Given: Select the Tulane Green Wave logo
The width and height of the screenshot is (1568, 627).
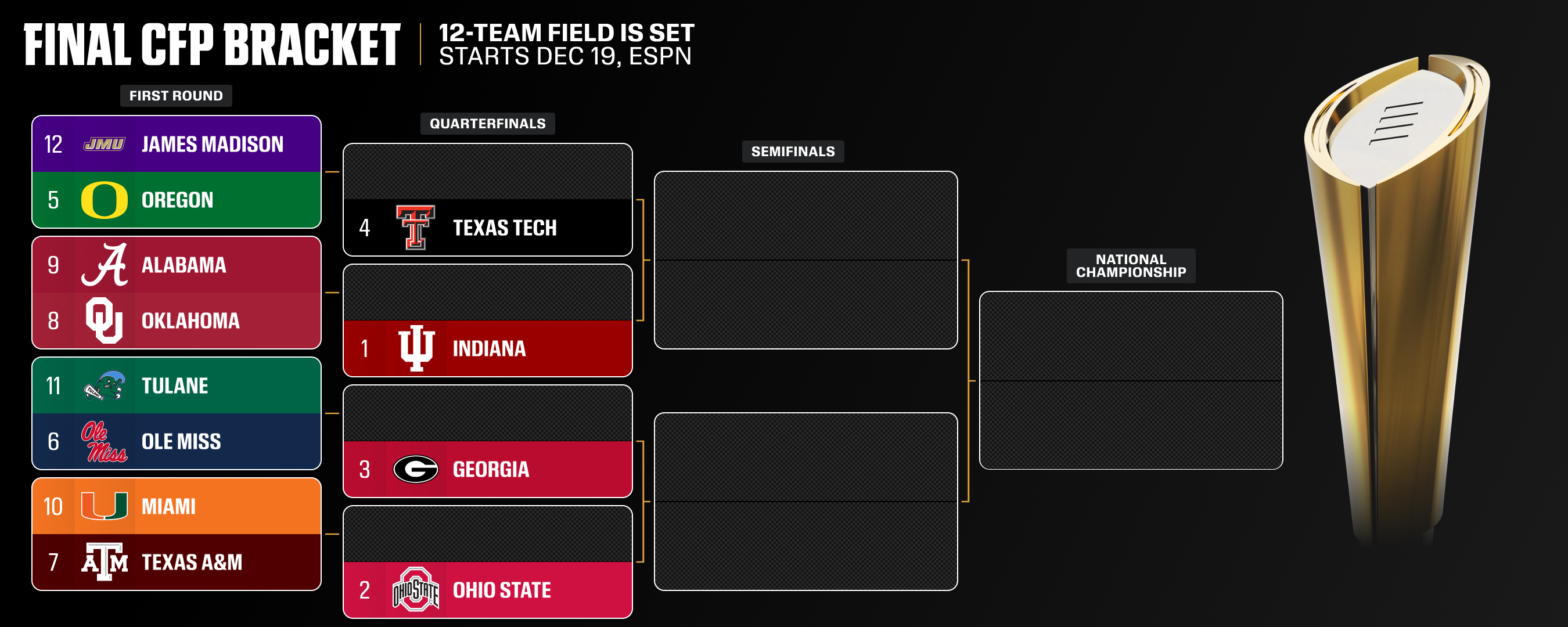Looking at the screenshot, I should pos(104,385).
